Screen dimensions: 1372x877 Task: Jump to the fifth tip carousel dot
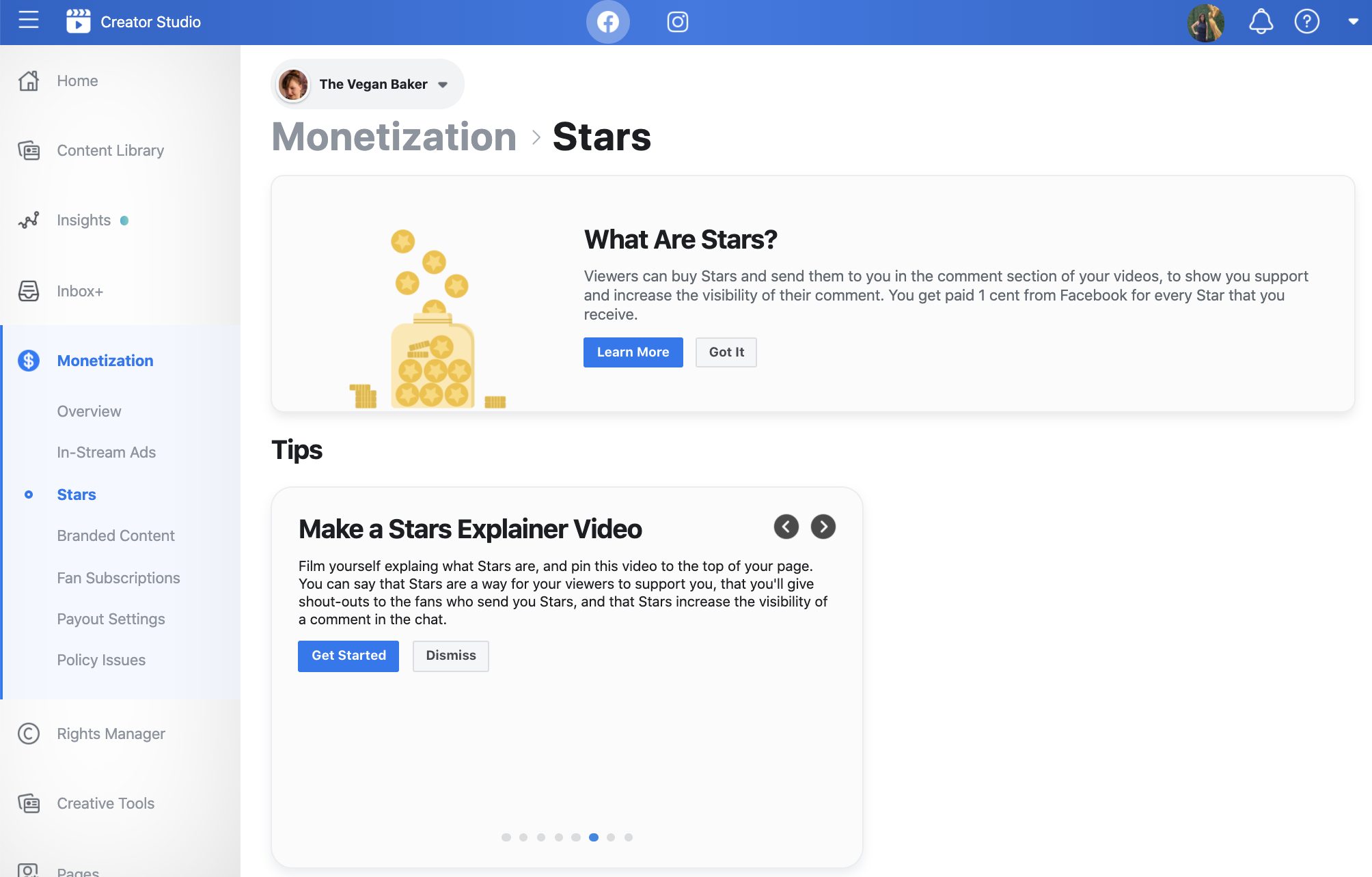[x=576, y=837]
